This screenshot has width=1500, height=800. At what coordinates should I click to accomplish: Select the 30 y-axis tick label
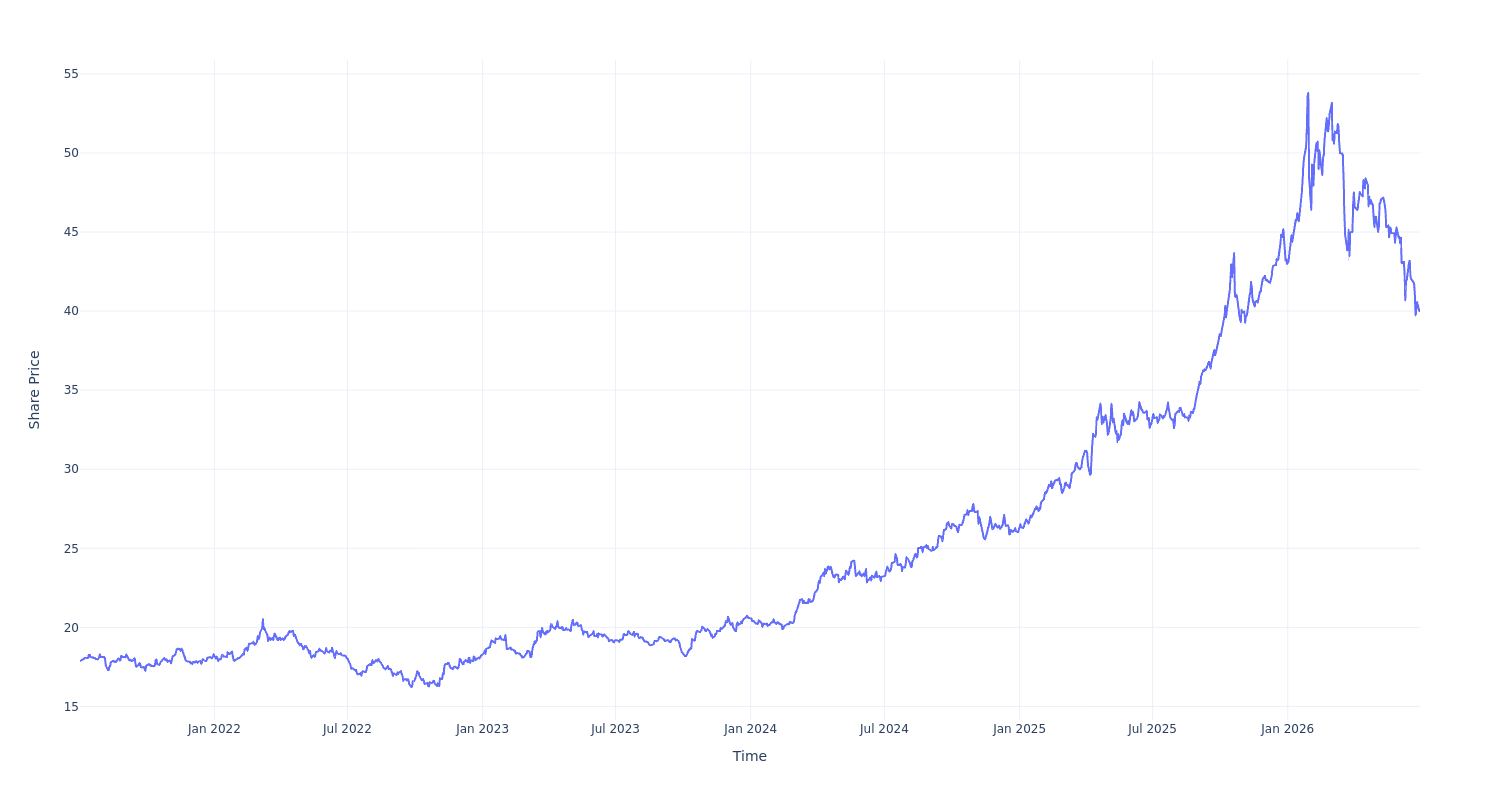click(71, 469)
